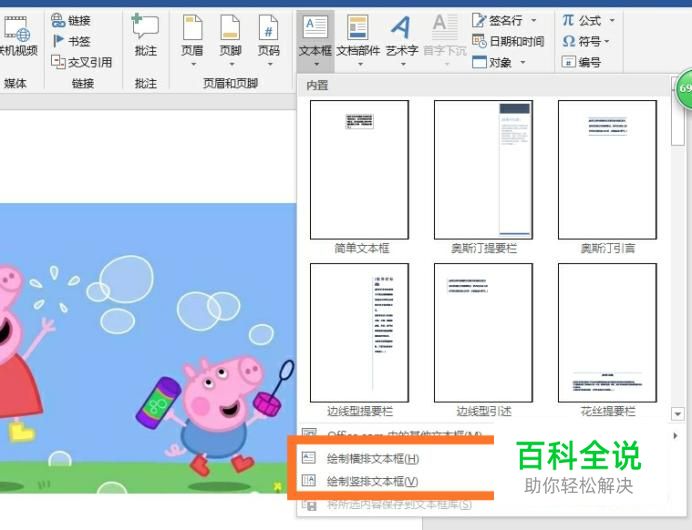
Task: Add a bookmark with 书签
Action: 71,41
